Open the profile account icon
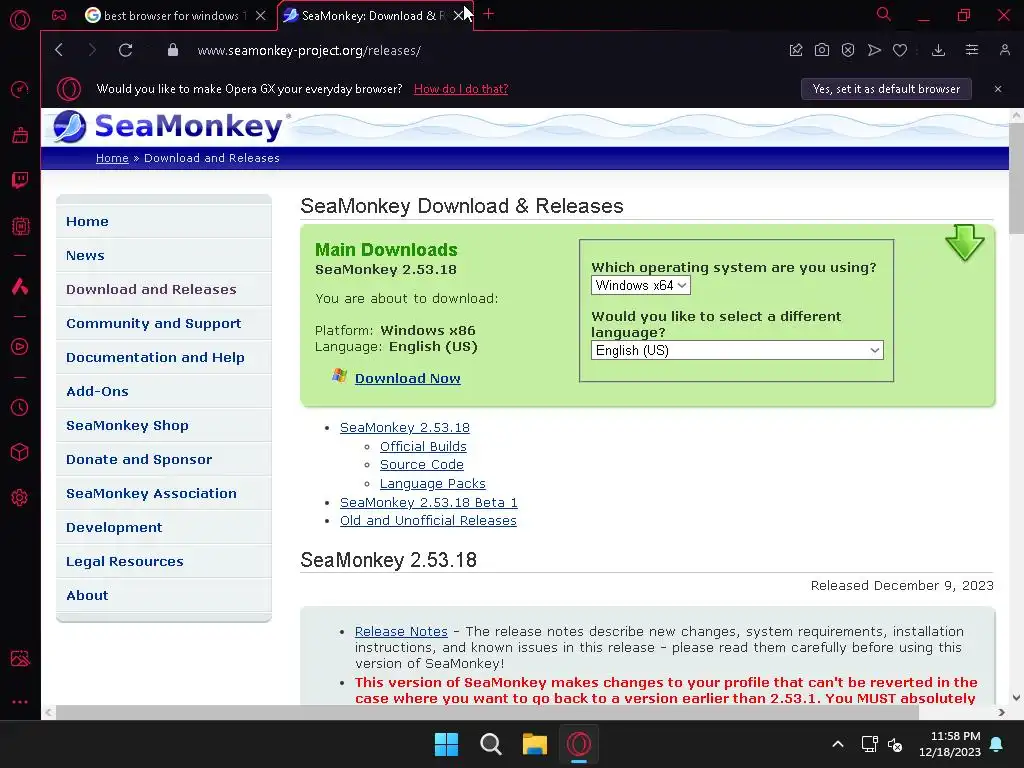 1004,50
